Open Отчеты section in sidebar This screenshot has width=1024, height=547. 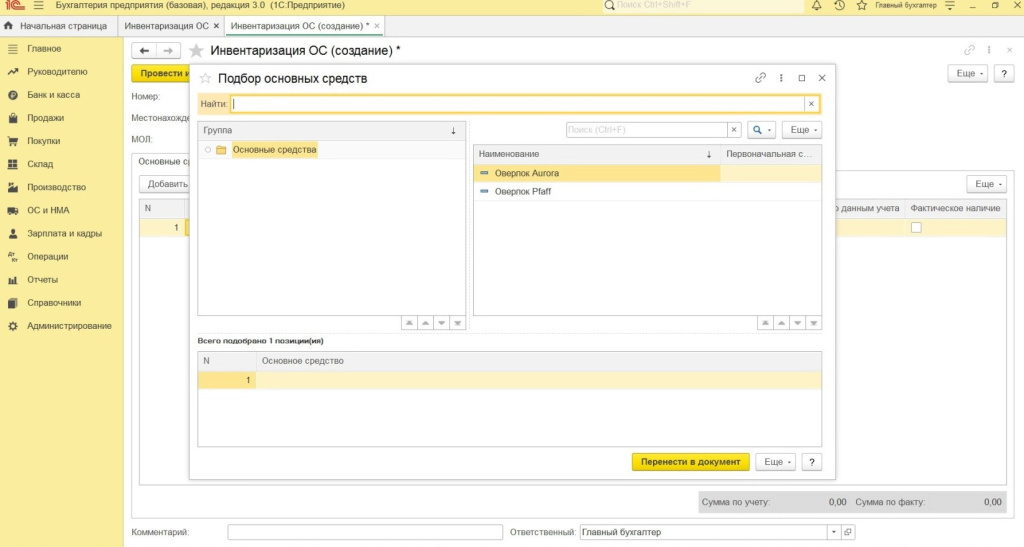point(42,279)
